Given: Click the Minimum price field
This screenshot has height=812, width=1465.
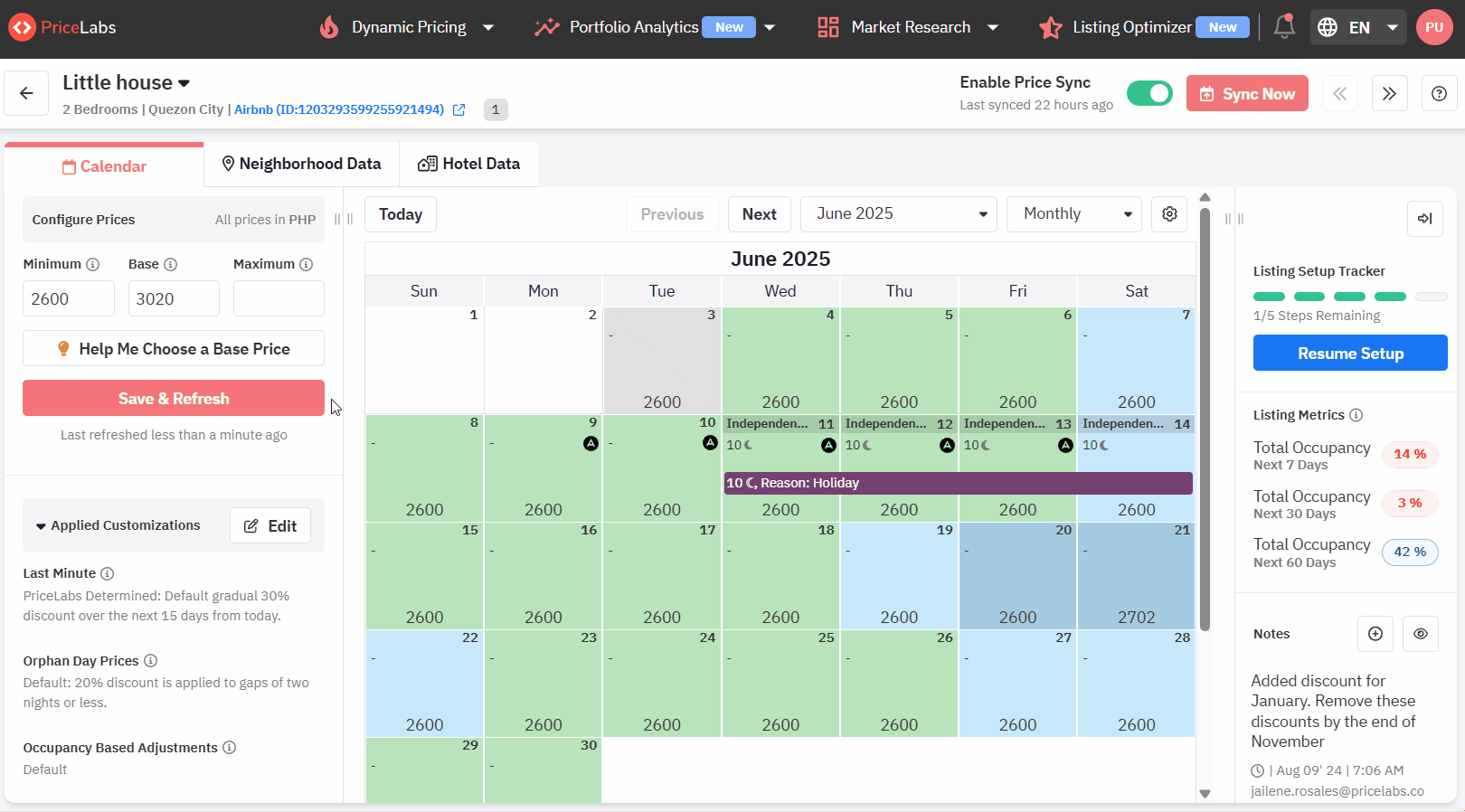Looking at the screenshot, I should point(69,298).
